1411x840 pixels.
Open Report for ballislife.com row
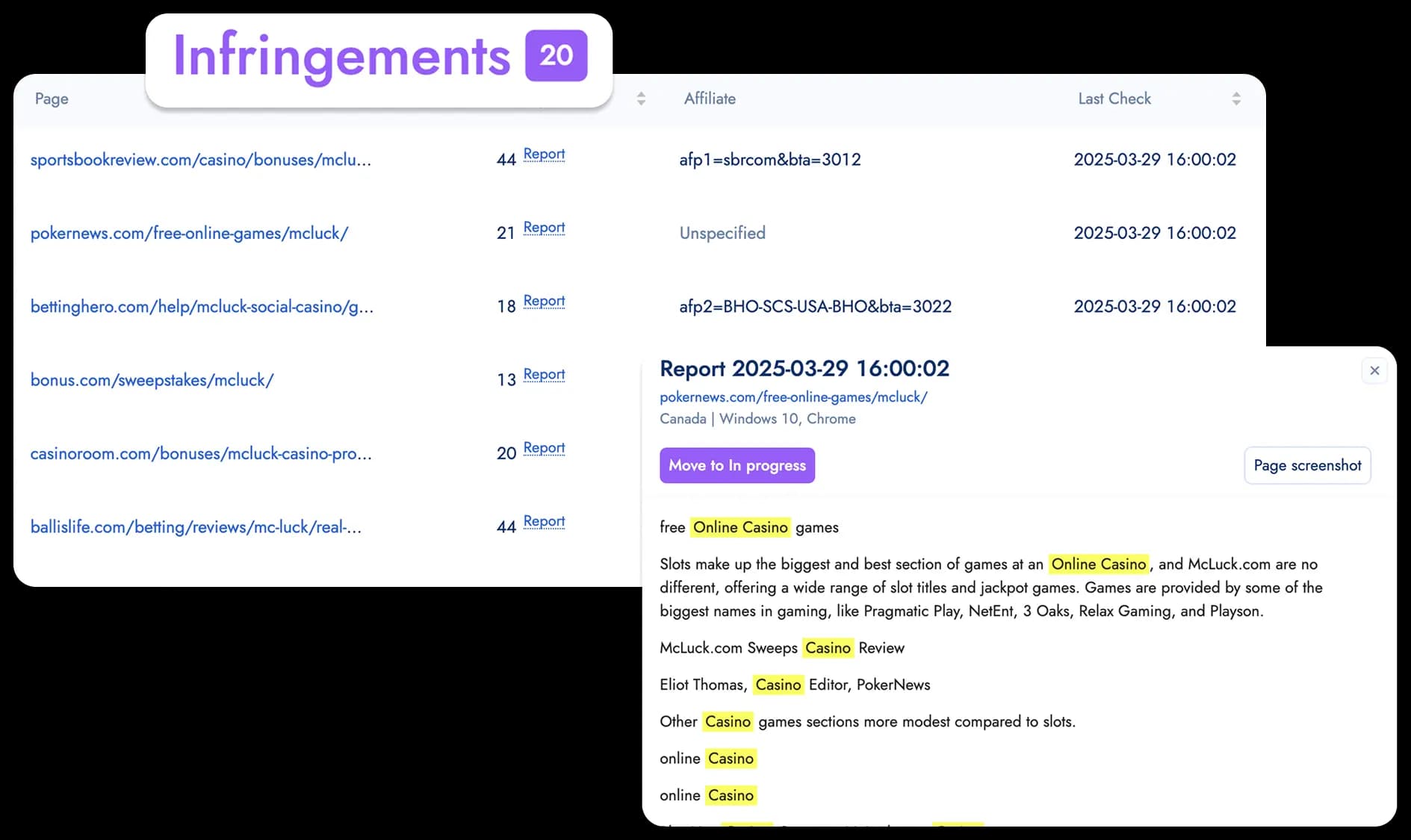[x=544, y=521]
